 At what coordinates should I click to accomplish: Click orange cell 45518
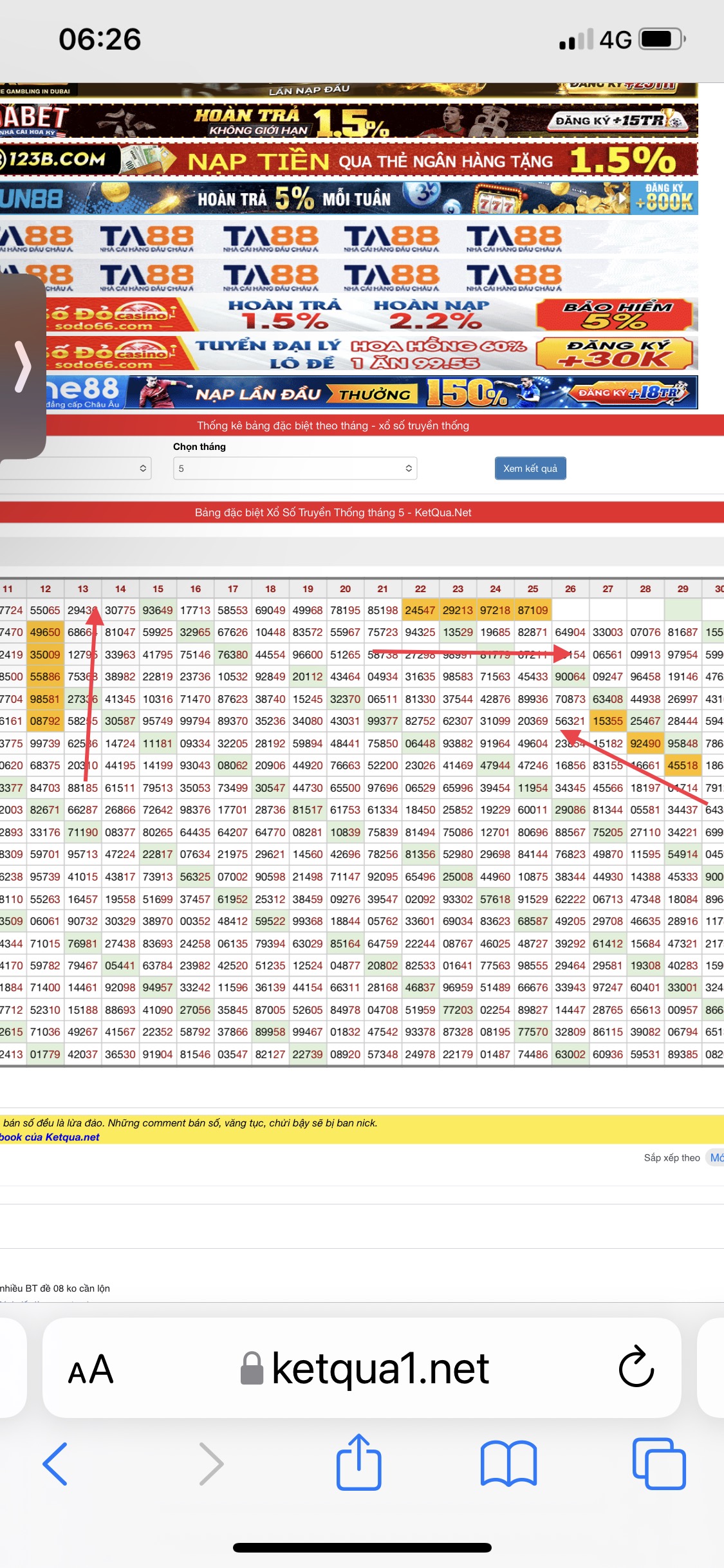683,765
